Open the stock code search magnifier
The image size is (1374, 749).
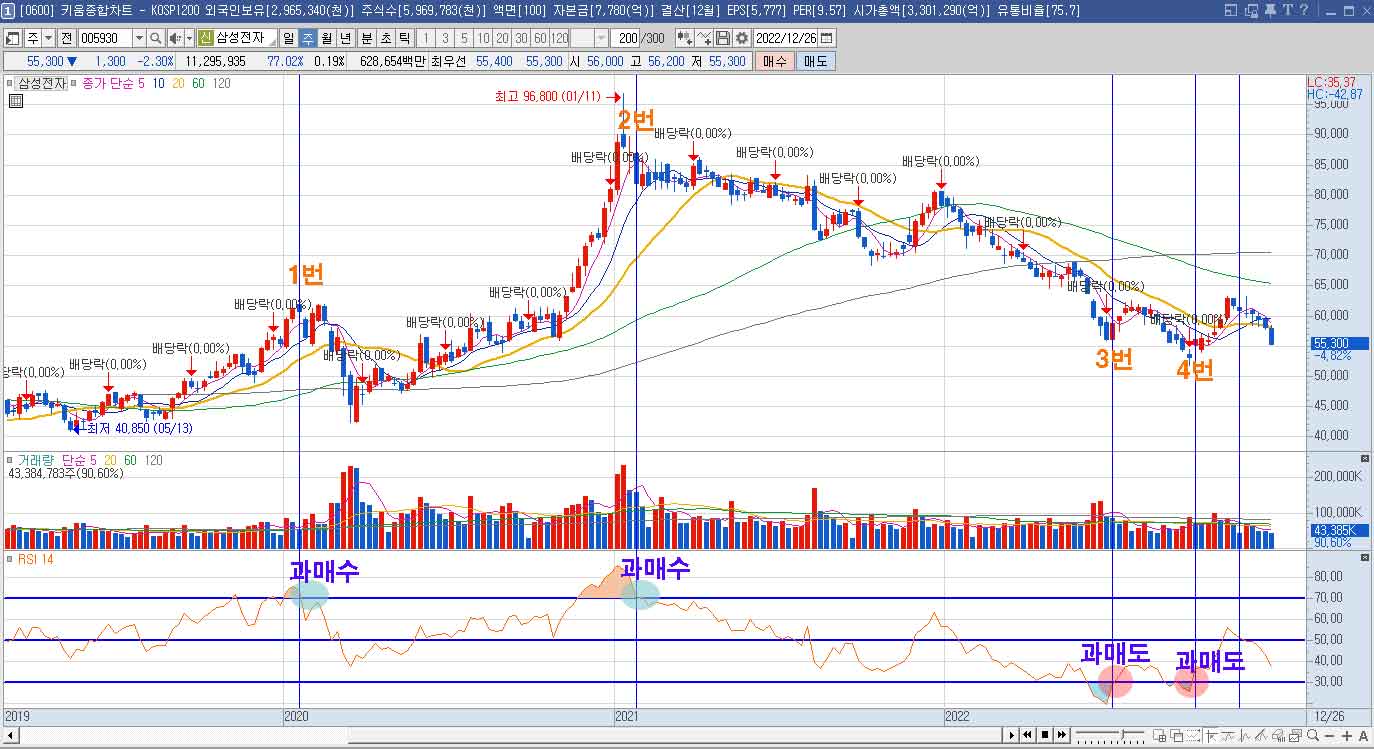(156, 38)
